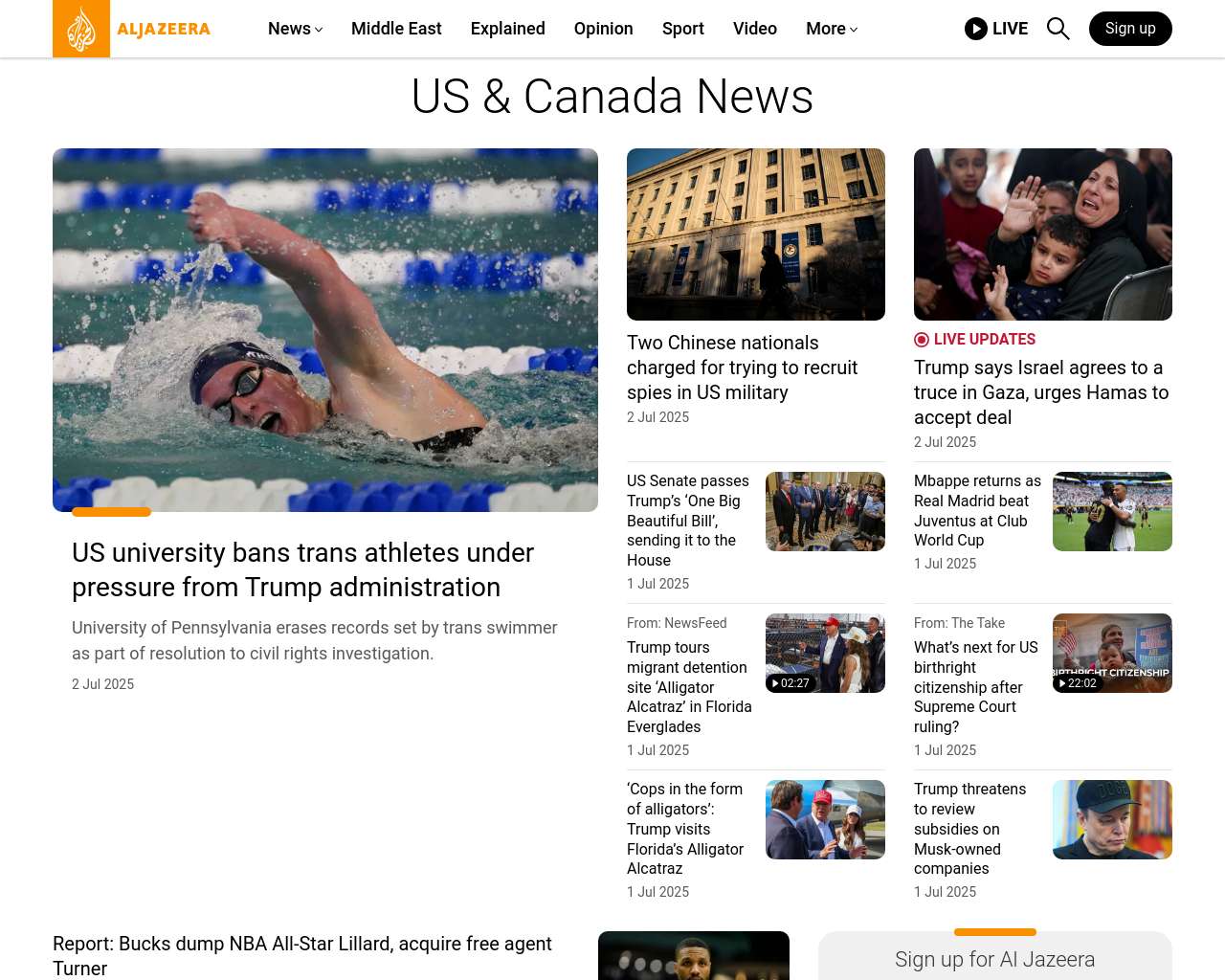The image size is (1225, 980).
Task: Read Two Chinese nationals spies article
Action: click(x=742, y=367)
